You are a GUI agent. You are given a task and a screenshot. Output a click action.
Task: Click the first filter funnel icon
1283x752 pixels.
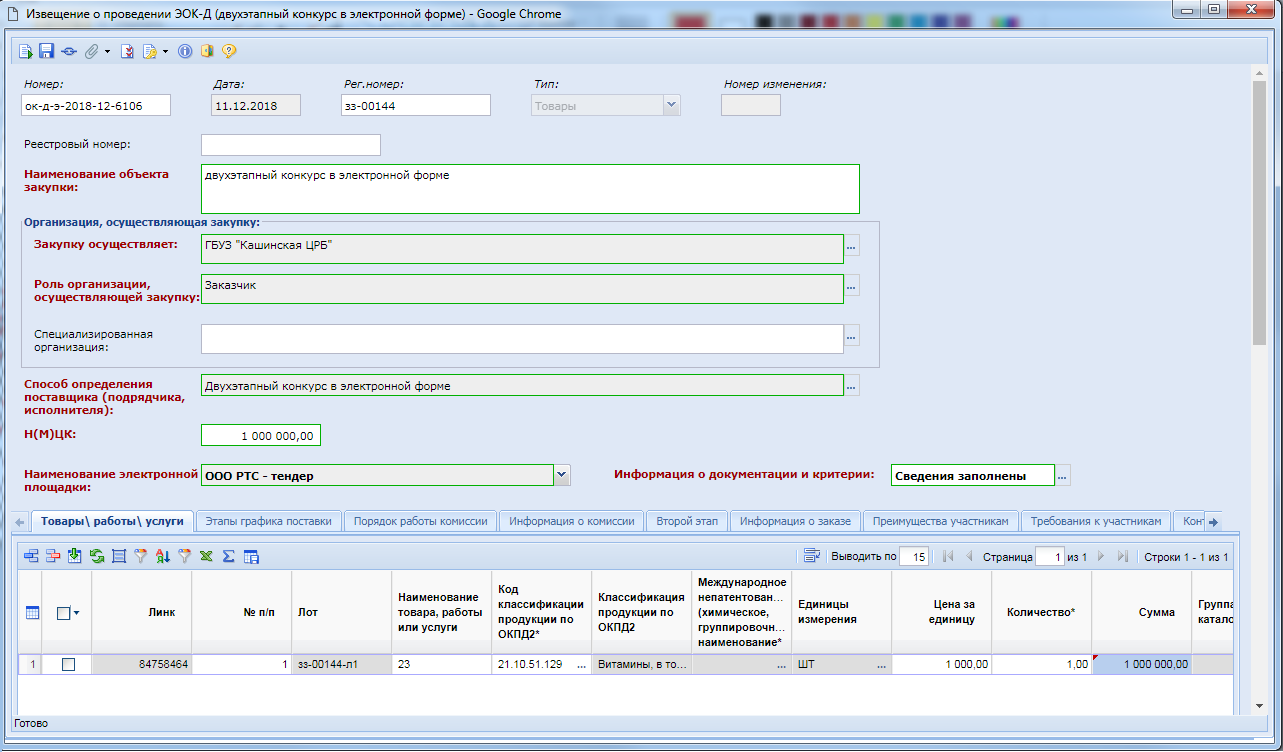(141, 555)
